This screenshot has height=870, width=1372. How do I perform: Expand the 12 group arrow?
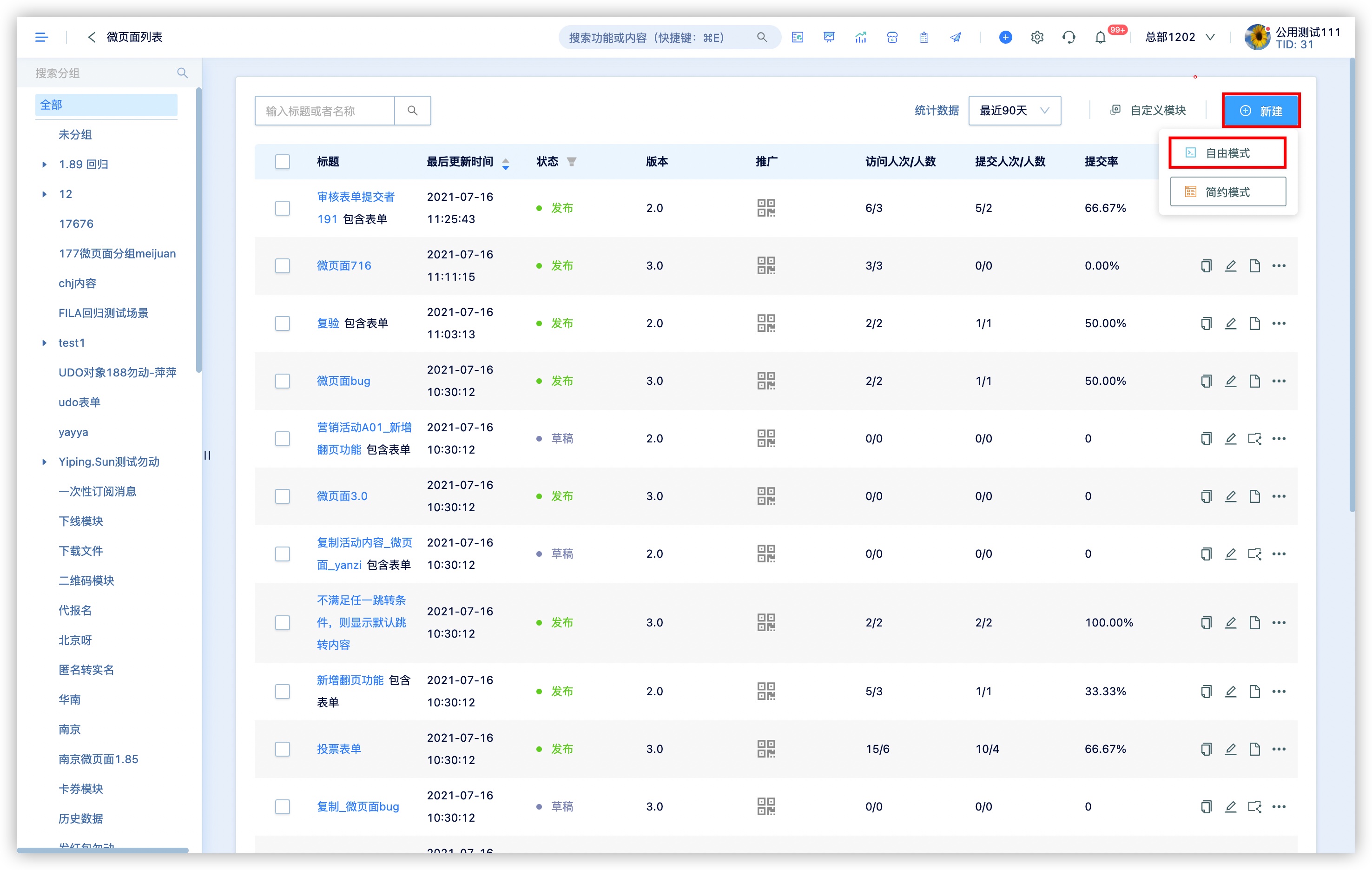[x=44, y=194]
